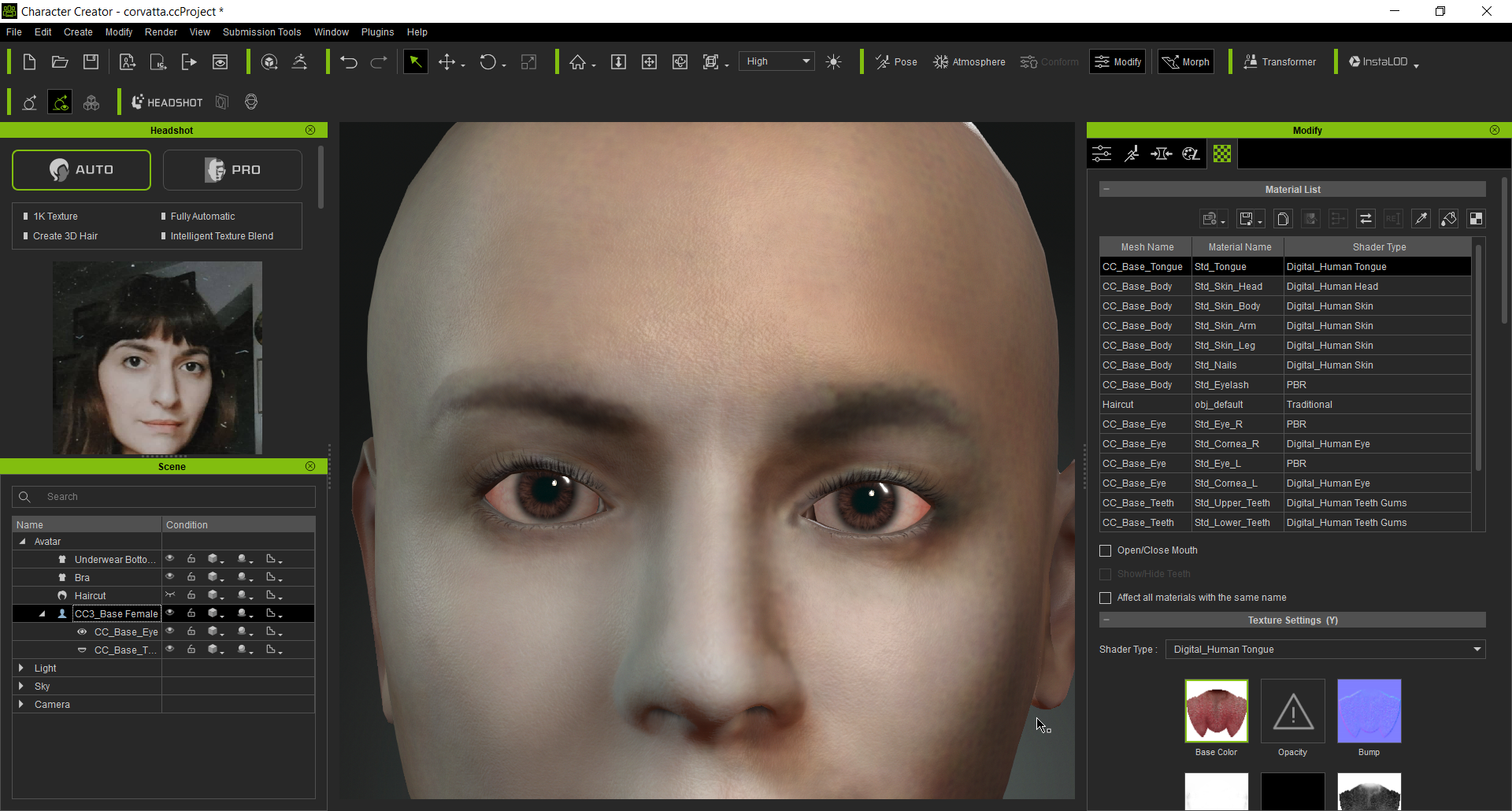Toggle visibility of CC_Base_Eye
Viewport: 1512px width, 811px height.
coord(170,631)
